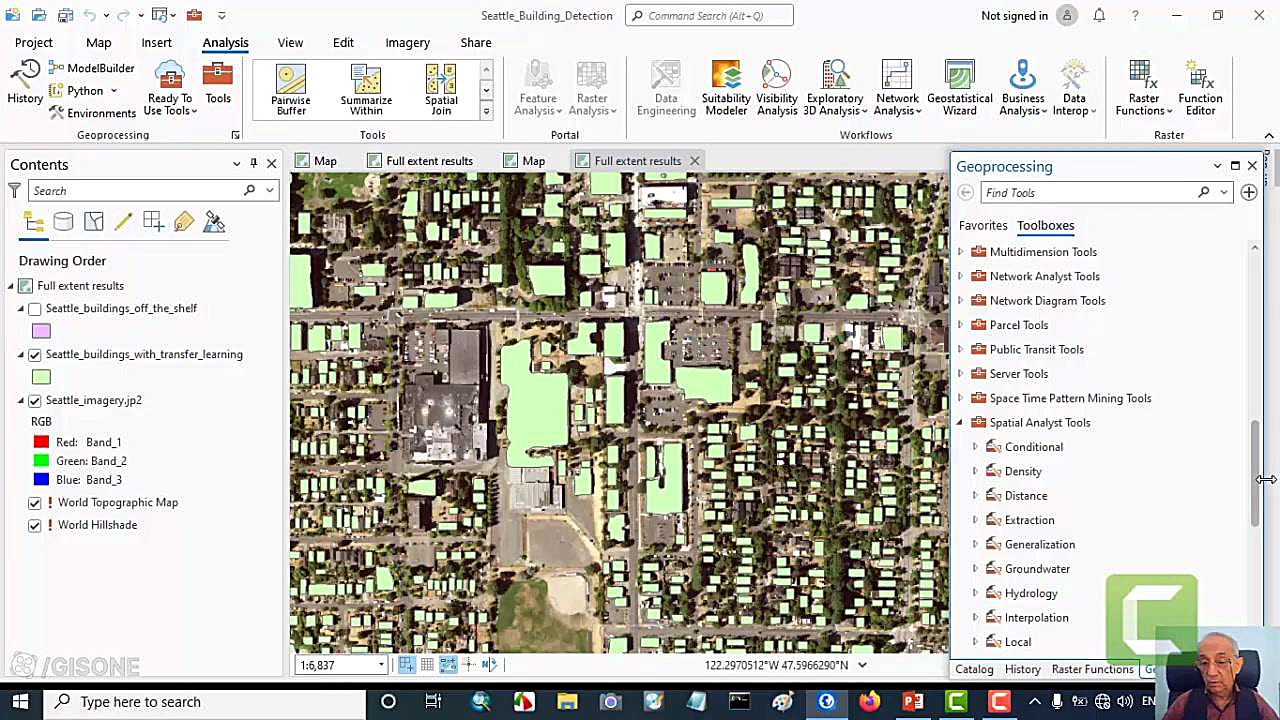The image size is (1280, 720).
Task: Enable Seattle_buildings_off_the_shelf layer checkbox
Action: point(35,309)
